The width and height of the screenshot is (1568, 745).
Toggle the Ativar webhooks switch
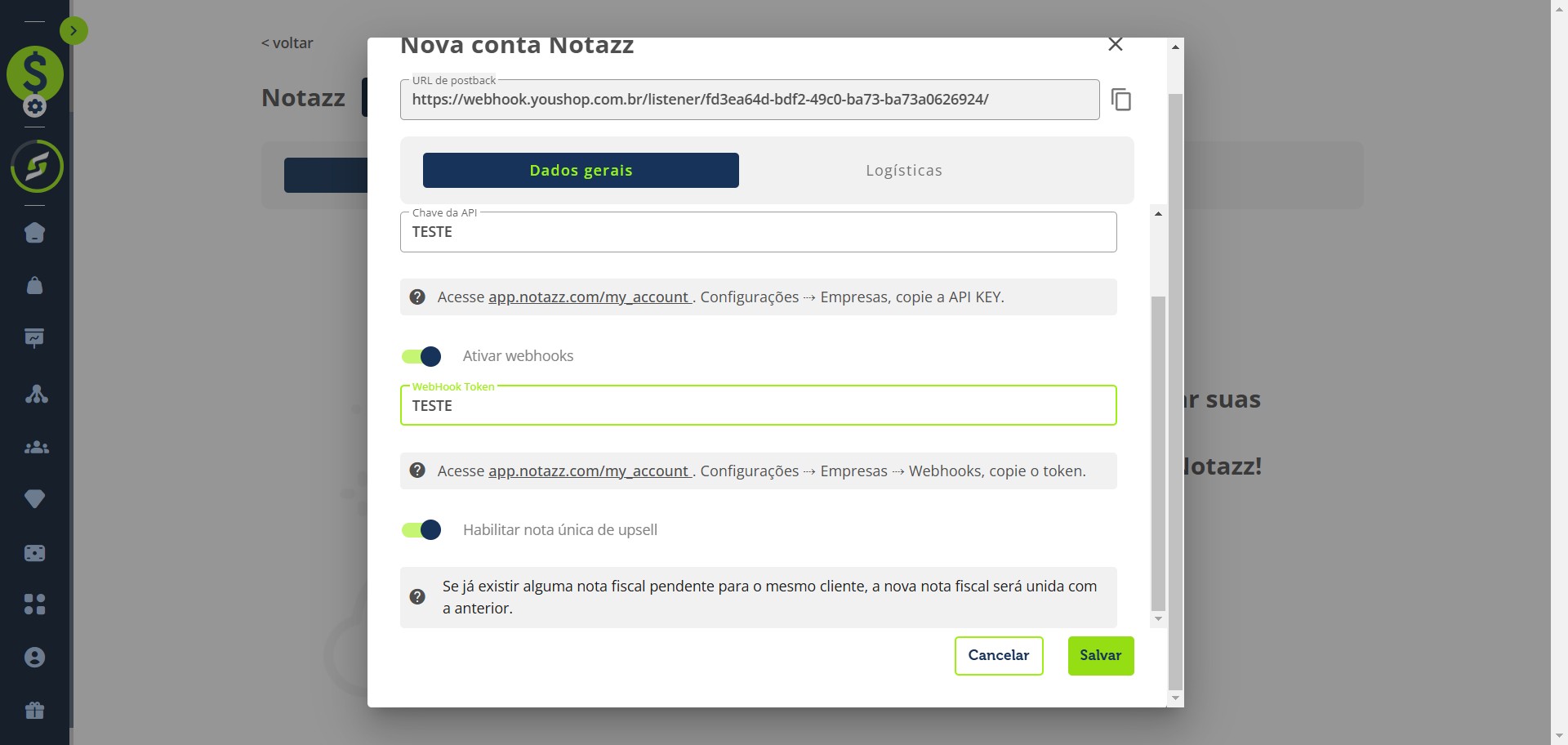421,356
